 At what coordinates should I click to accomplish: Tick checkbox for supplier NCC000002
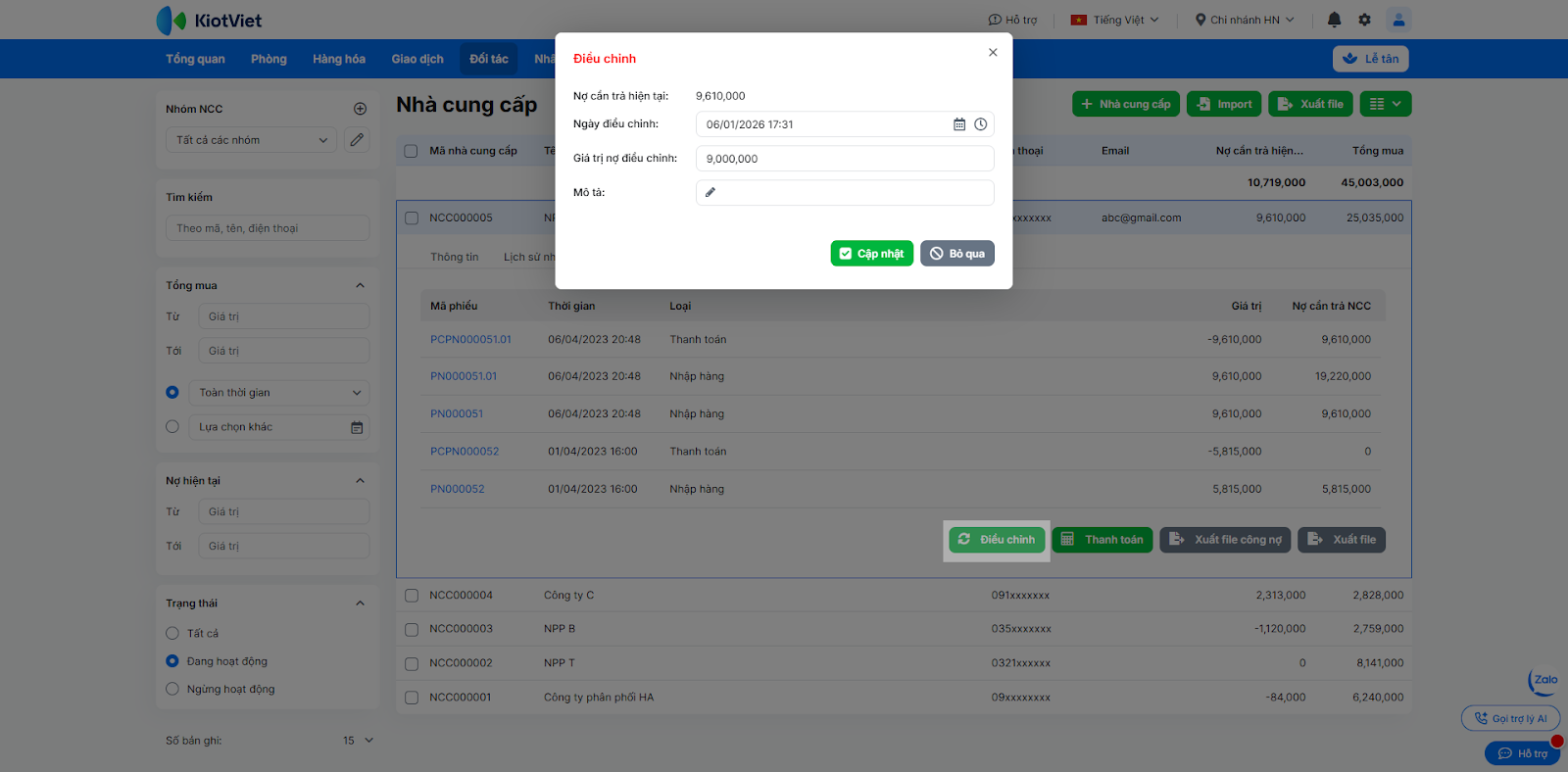(x=412, y=663)
